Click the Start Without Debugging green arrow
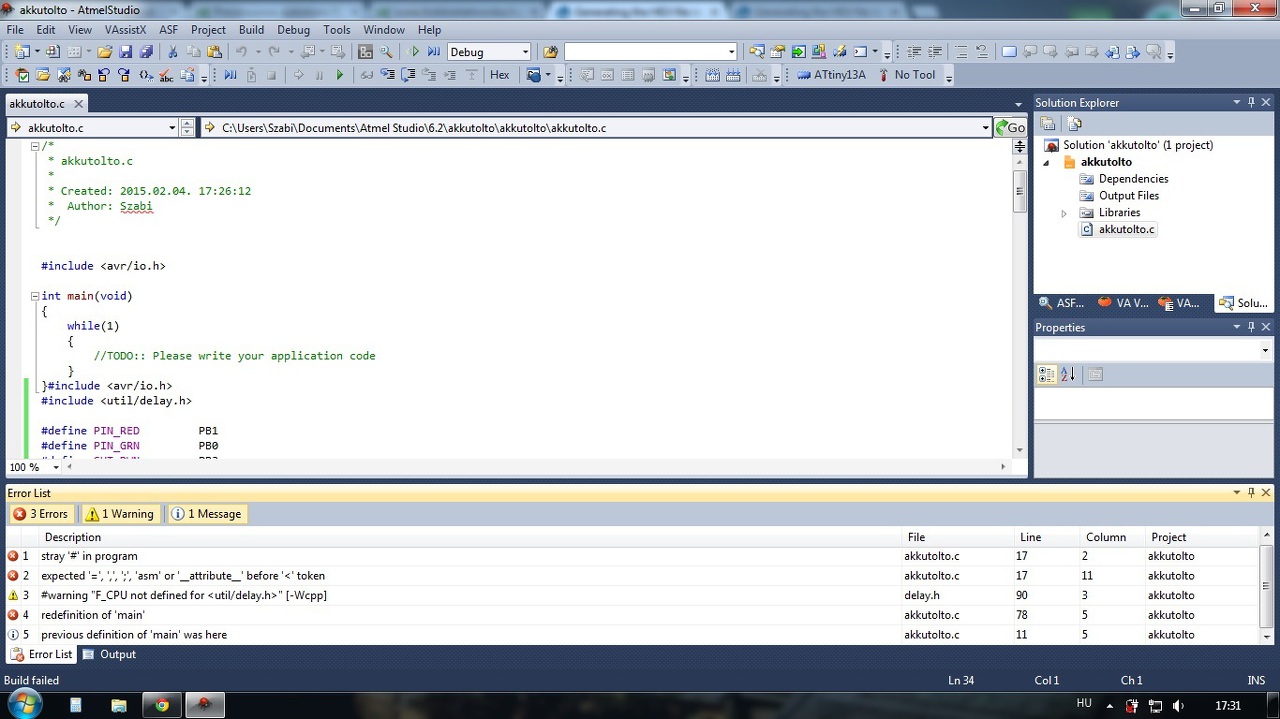This screenshot has height=719, width=1280. (415, 52)
